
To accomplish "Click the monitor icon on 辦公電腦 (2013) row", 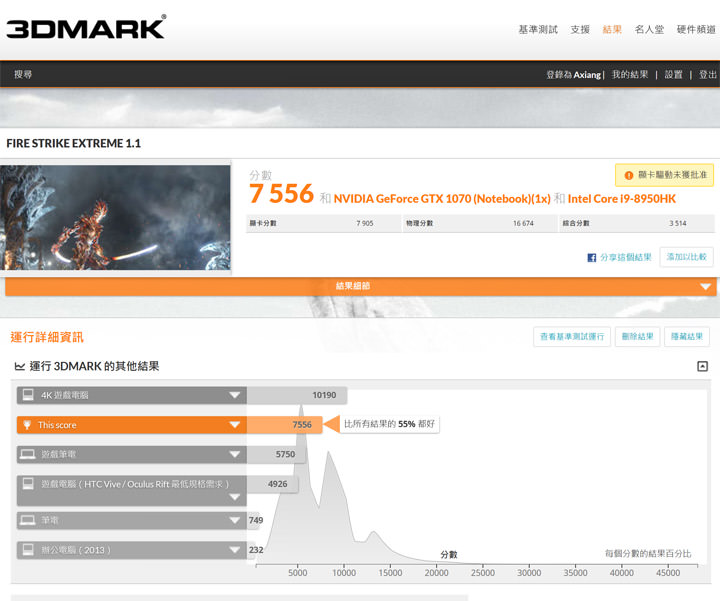I will pyautogui.click(x=28, y=550).
